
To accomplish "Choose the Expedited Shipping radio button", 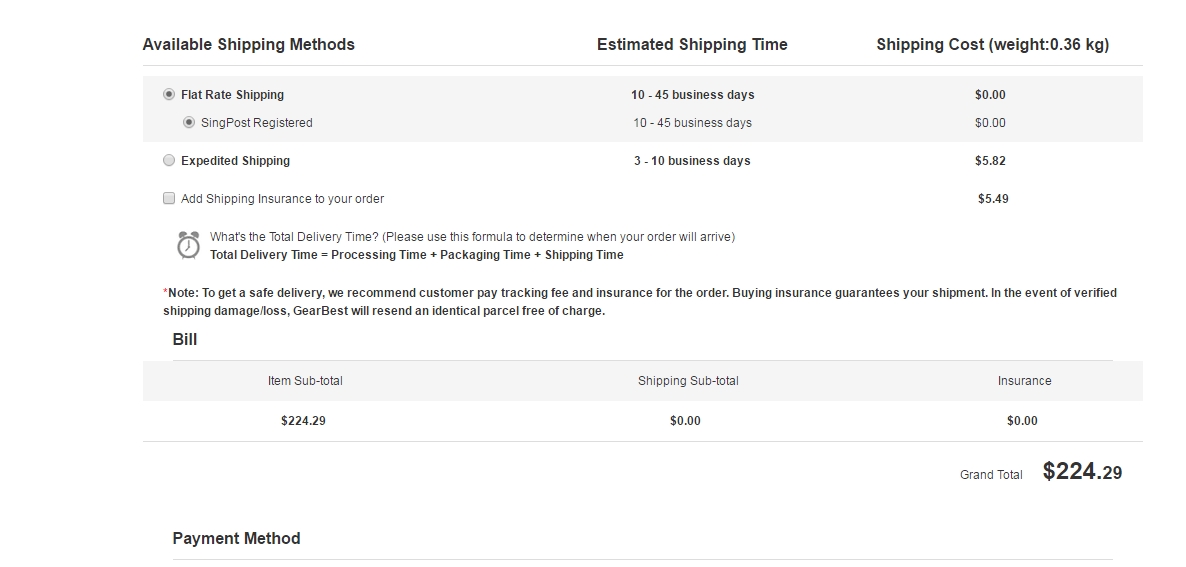I will pyautogui.click(x=169, y=160).
